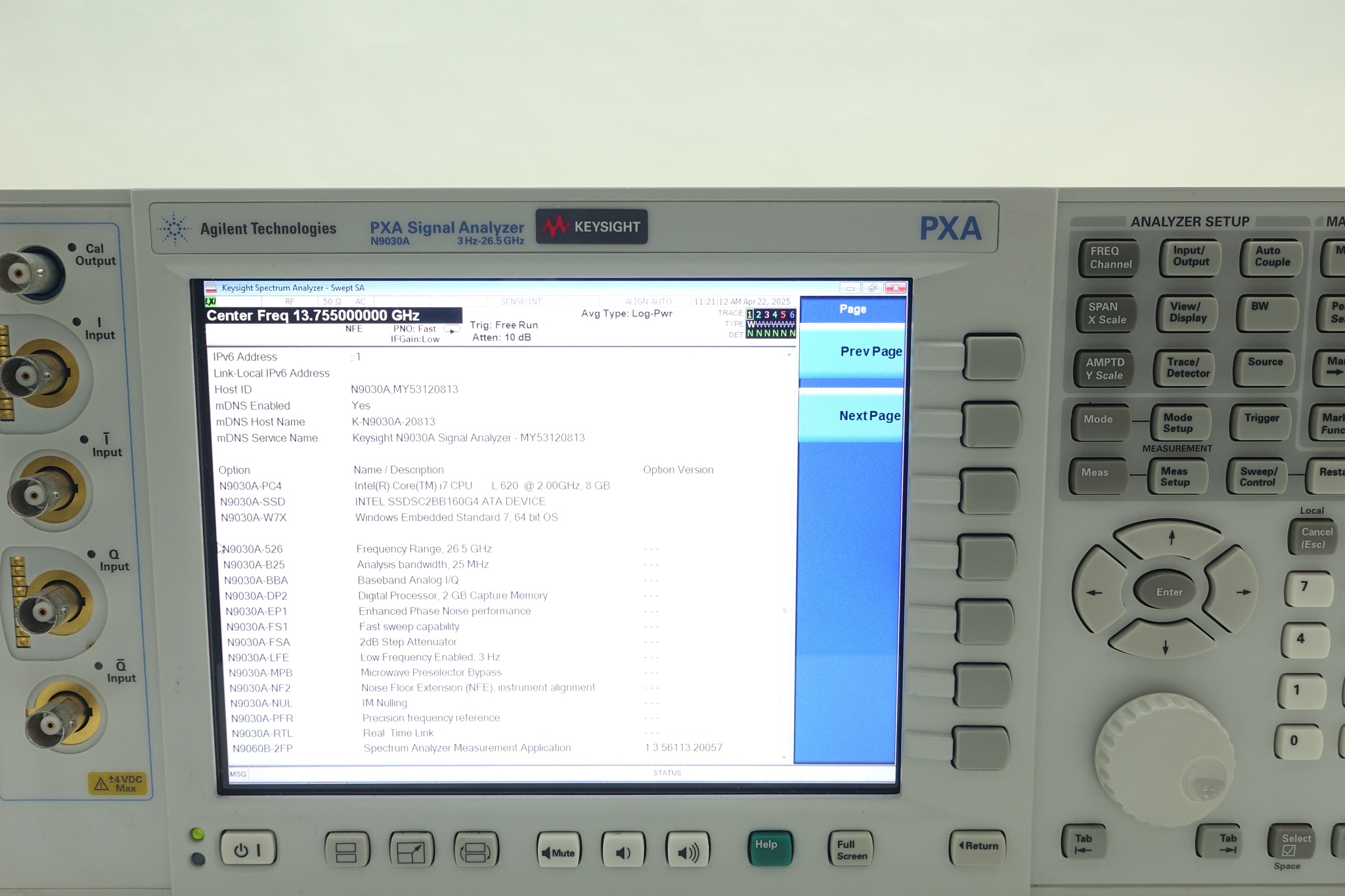Click the volume up speaker key
1345x896 pixels.
click(x=687, y=851)
